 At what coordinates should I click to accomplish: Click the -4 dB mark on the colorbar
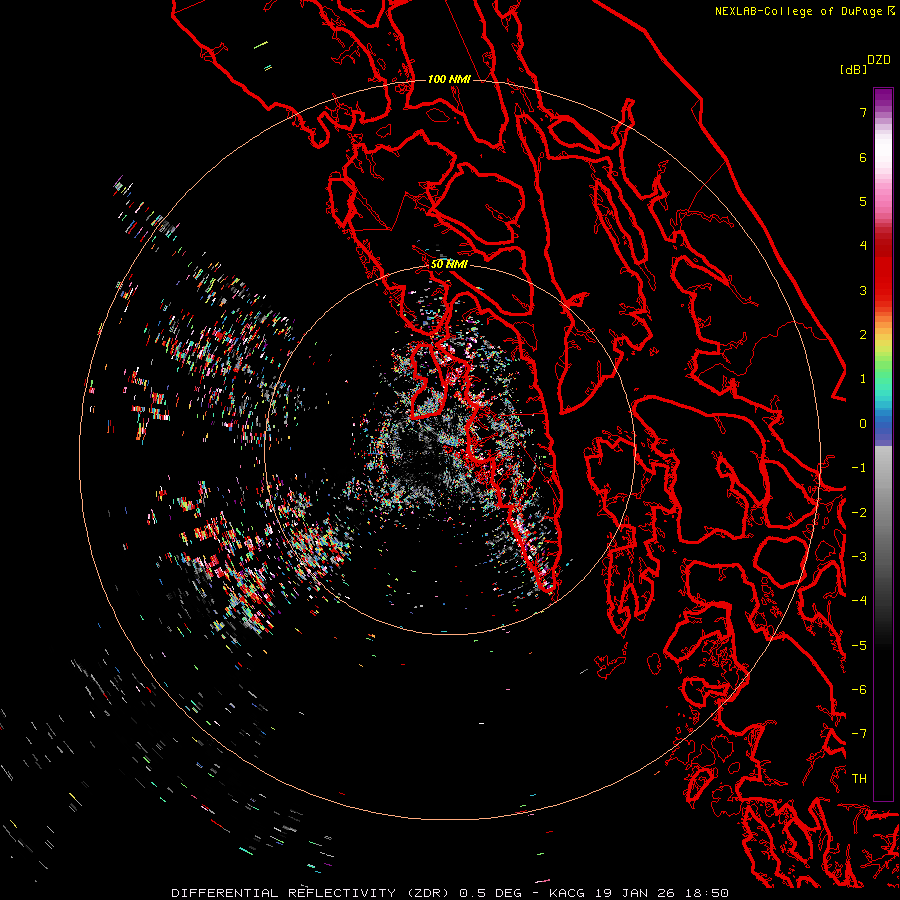pyautogui.click(x=859, y=601)
